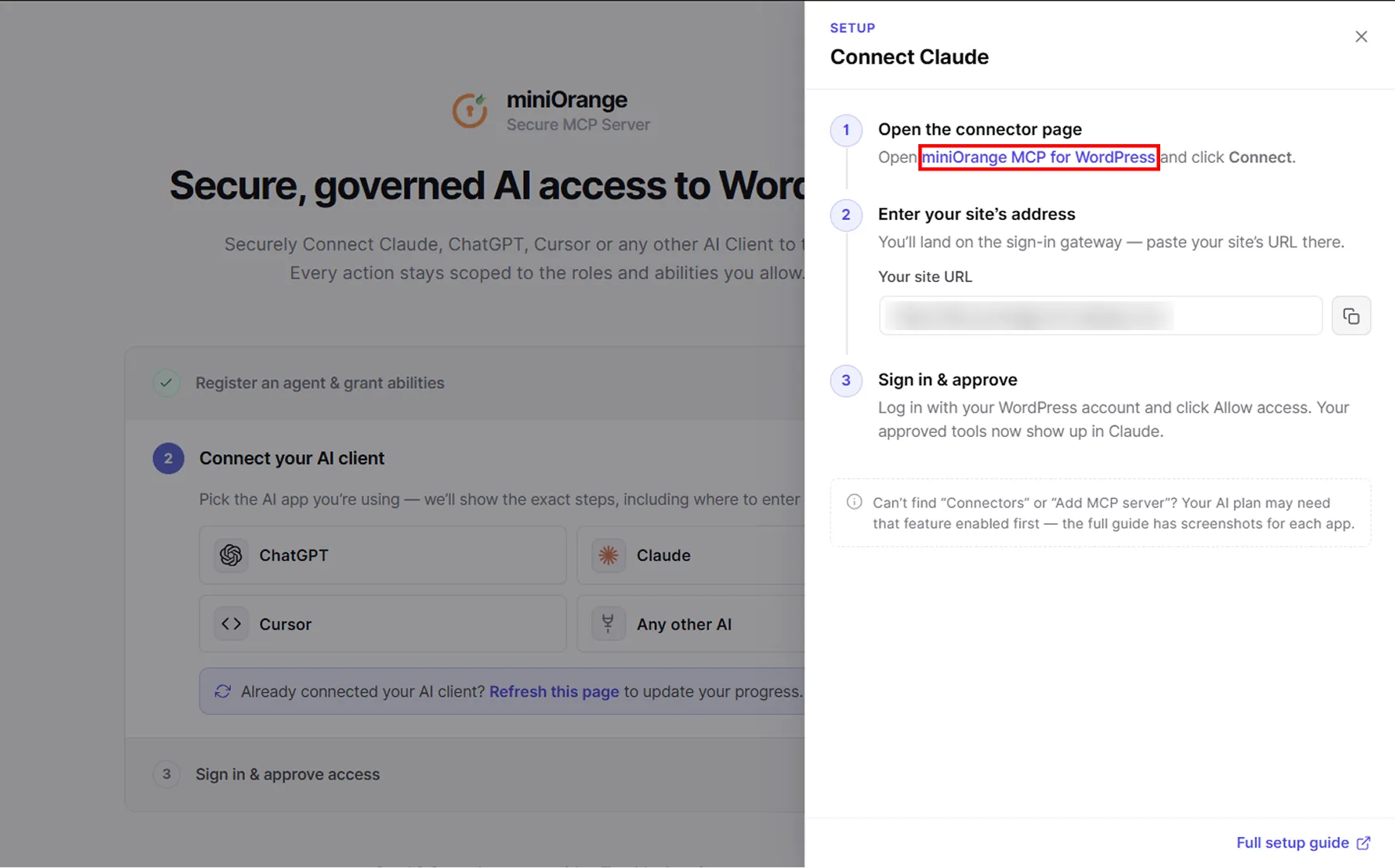Open miniOrange MCP for WordPress link
The image size is (1395, 868).
tap(1038, 157)
